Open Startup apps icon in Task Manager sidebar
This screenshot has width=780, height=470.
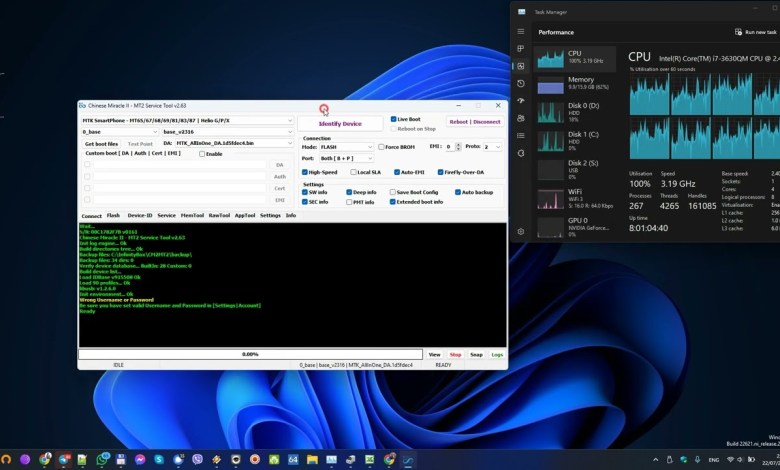point(521,100)
